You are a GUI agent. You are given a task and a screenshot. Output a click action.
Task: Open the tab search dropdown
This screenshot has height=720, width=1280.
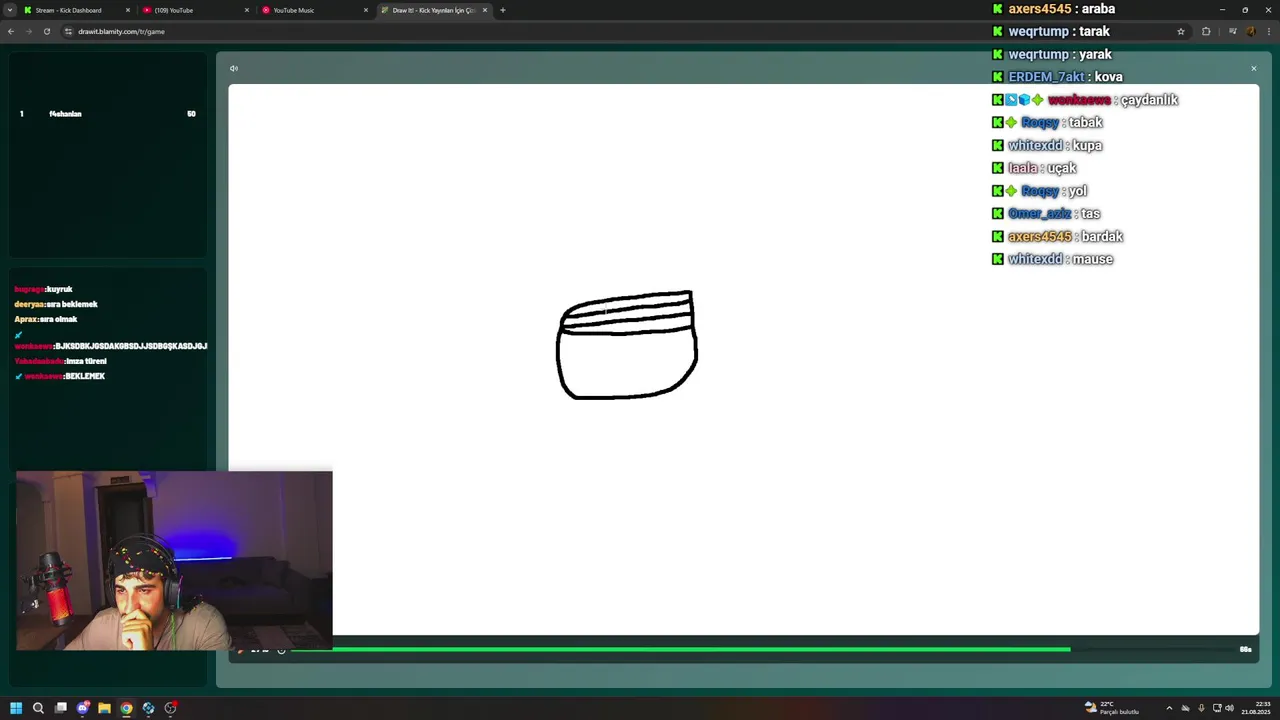[10, 10]
